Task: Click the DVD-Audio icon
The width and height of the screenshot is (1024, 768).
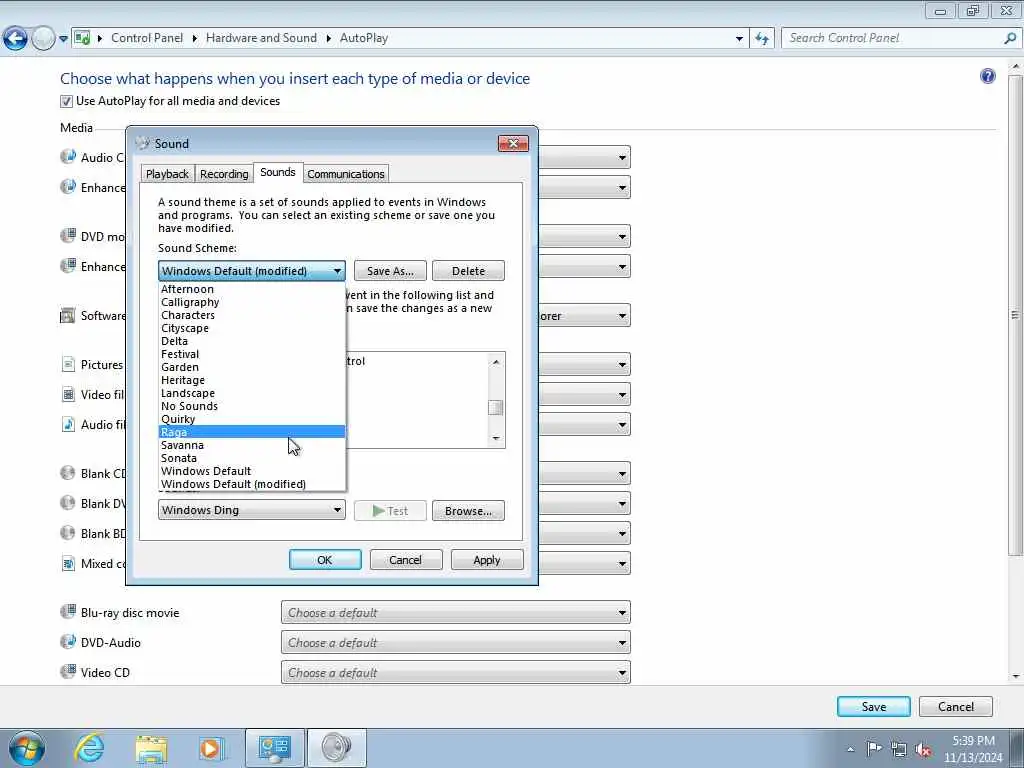Action: coord(68,642)
